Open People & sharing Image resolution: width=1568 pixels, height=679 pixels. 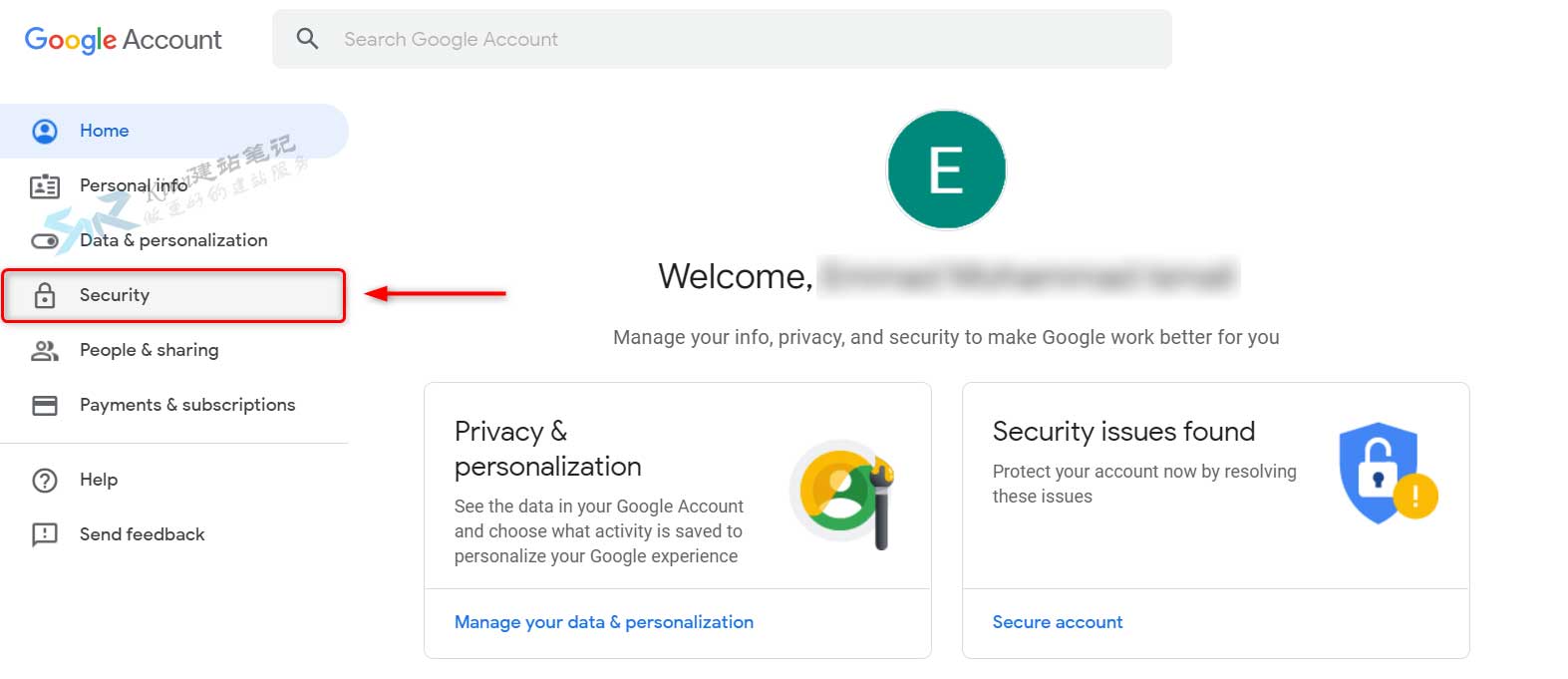tap(174, 350)
